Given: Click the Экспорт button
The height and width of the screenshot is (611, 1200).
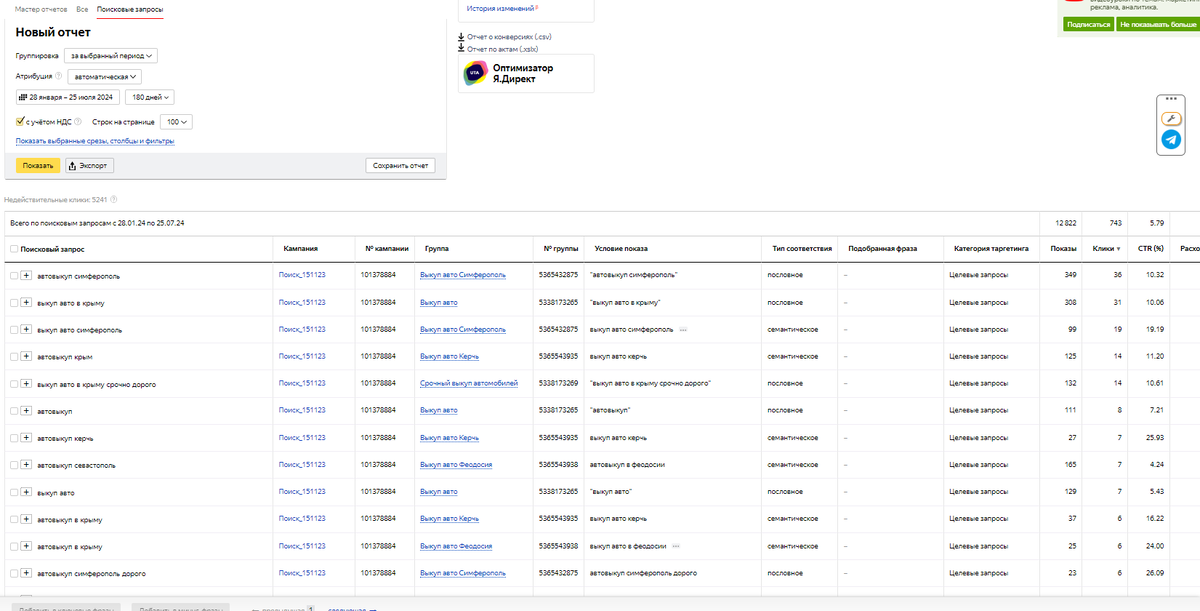Looking at the screenshot, I should (x=90, y=165).
